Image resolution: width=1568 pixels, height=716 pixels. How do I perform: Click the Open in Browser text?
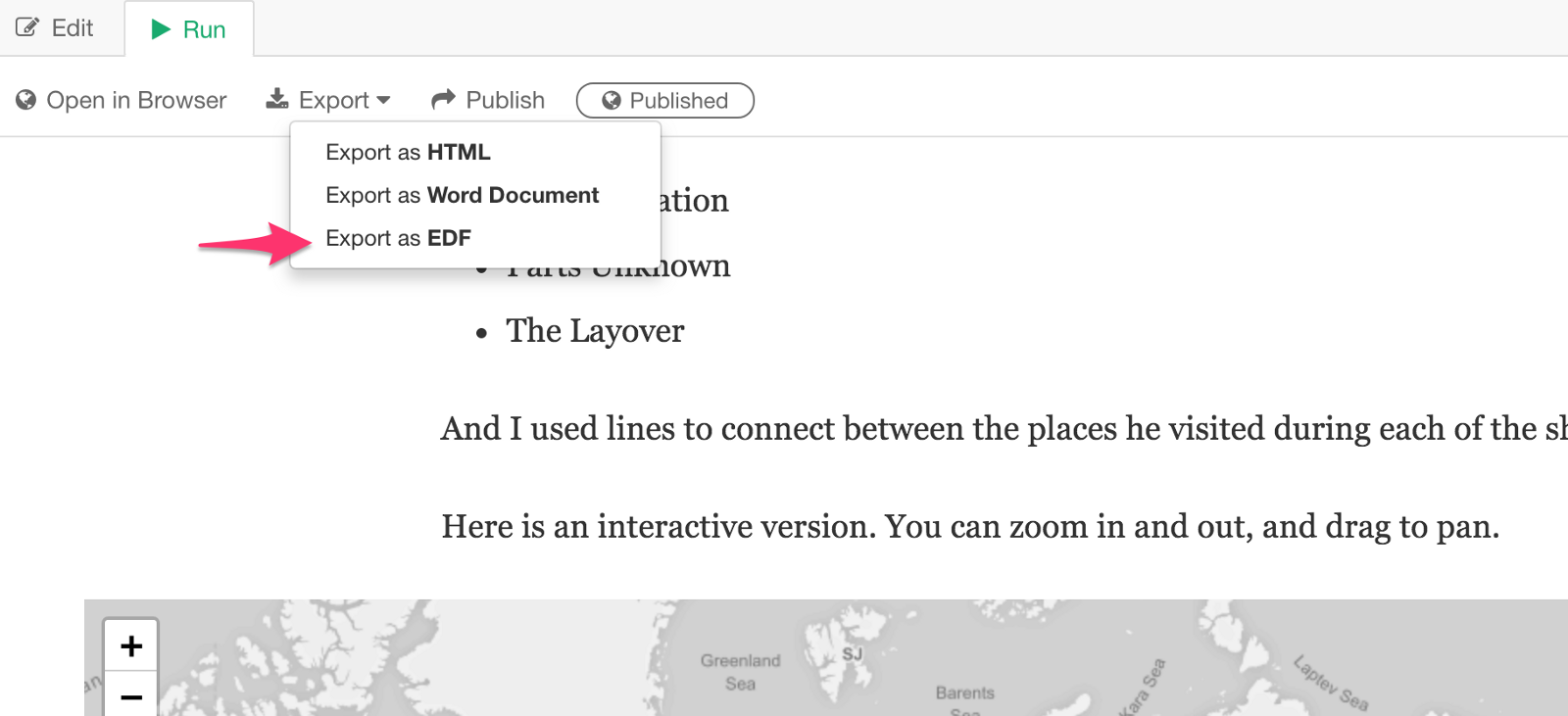136,100
